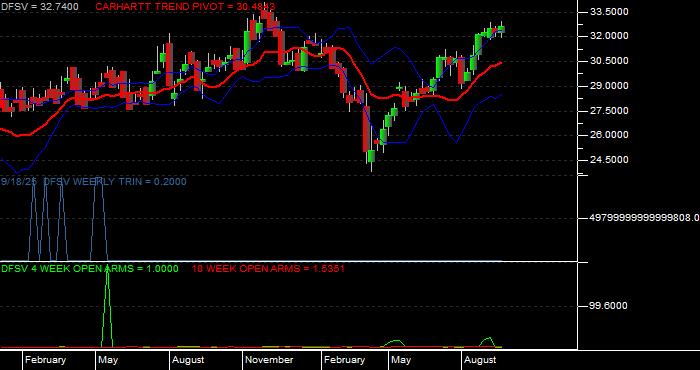
Task: Select DFSV 4 WEEK OPEN ARMS label
Action: click(x=90, y=269)
